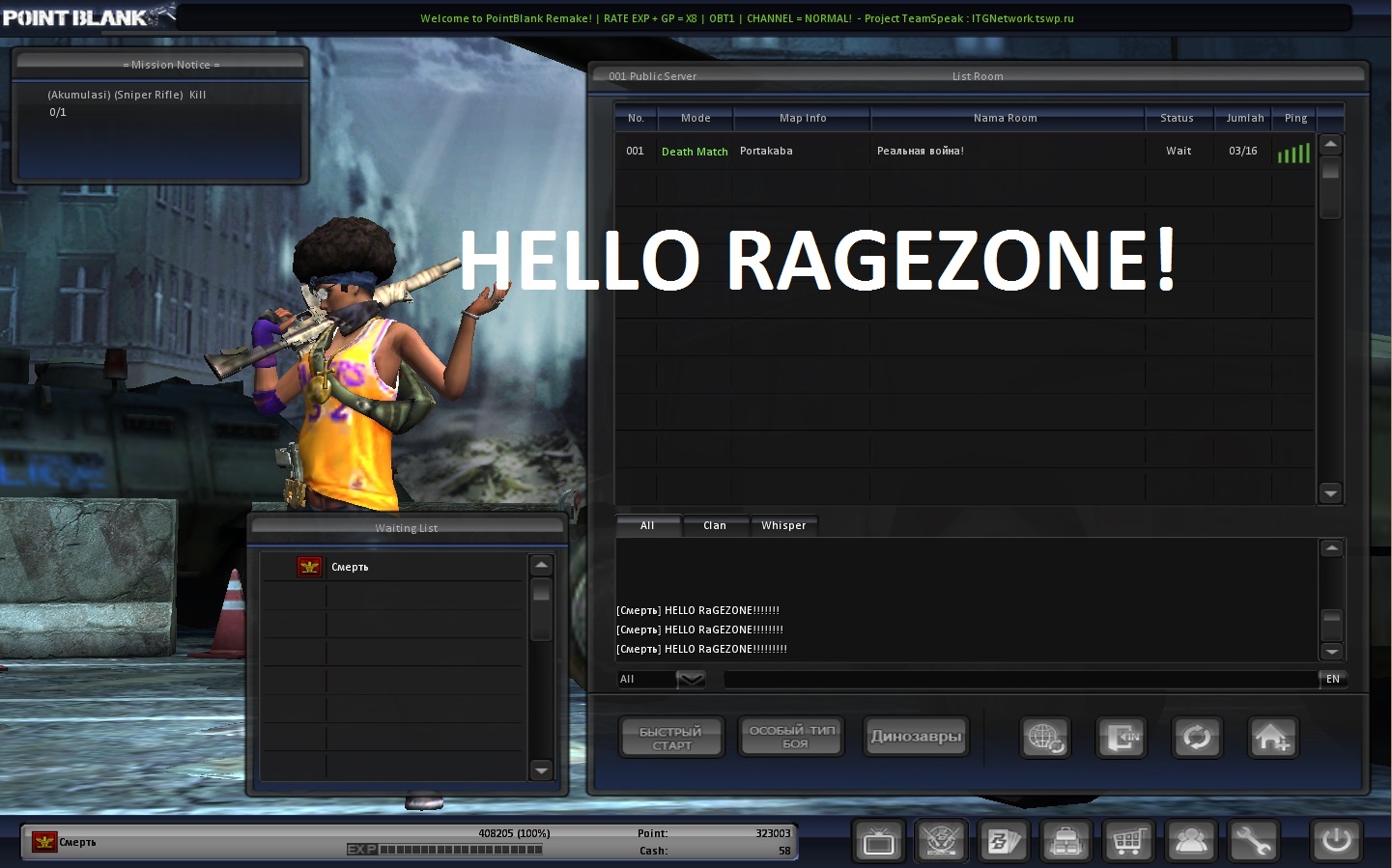This screenshot has height=868, width=1392.
Task: Click the Смерть nickname in bottom bar
Action: pos(77,842)
